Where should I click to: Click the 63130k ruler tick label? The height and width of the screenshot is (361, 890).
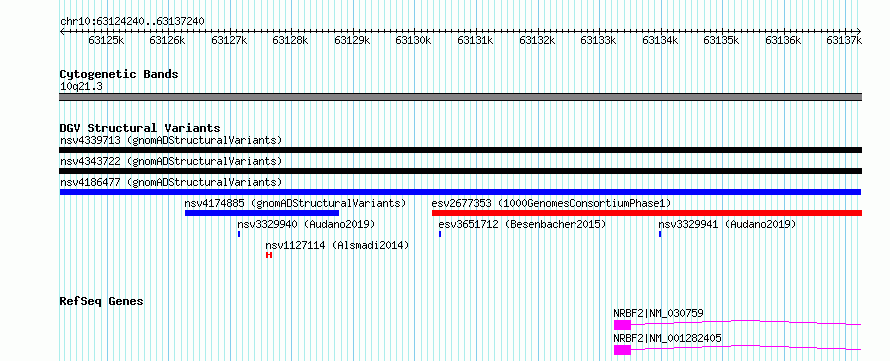(414, 40)
